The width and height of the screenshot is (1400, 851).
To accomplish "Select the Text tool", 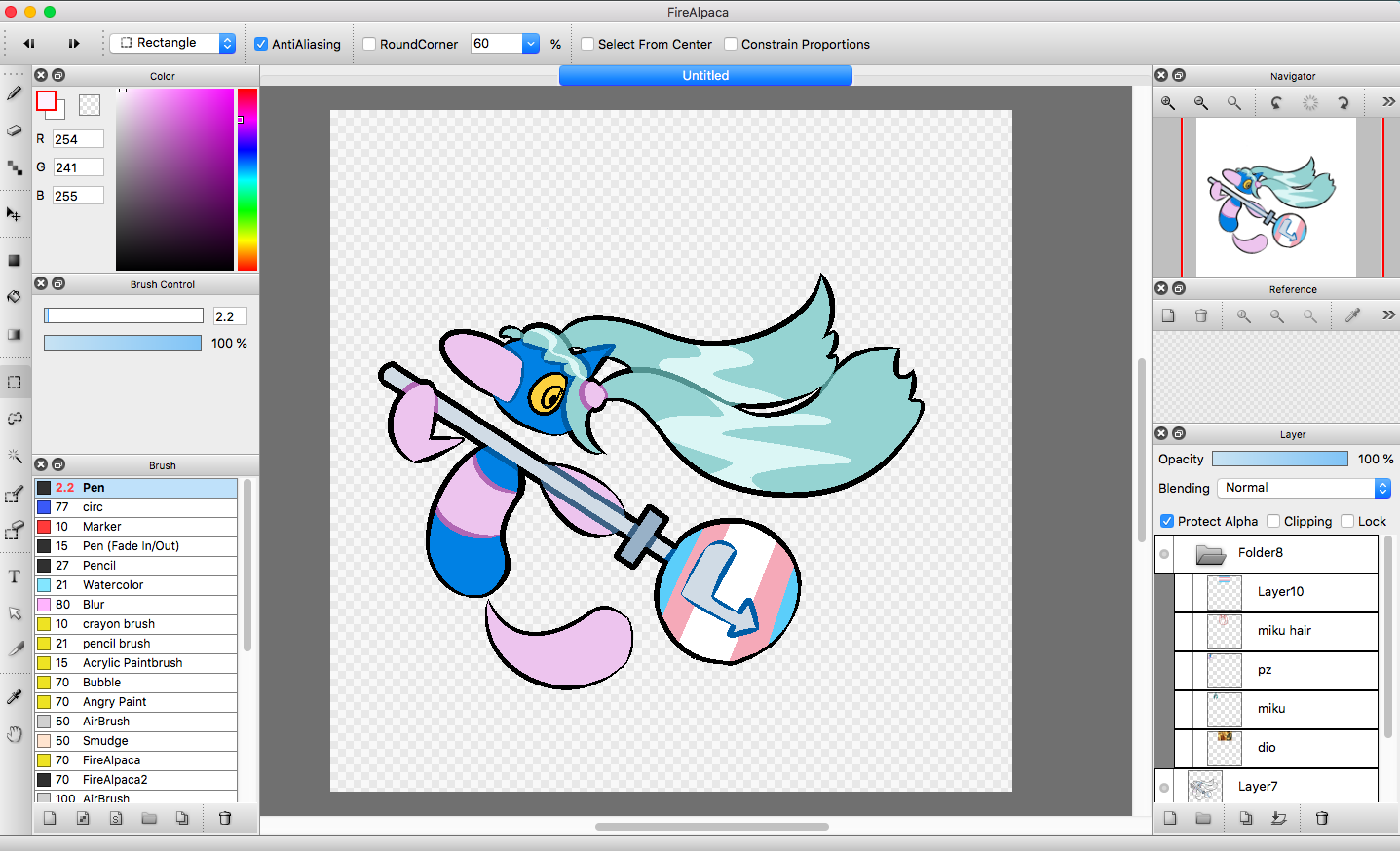I will [x=14, y=576].
